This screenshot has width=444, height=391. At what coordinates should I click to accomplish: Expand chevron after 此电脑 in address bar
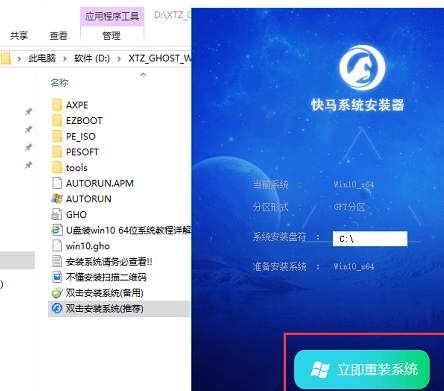tap(65, 59)
